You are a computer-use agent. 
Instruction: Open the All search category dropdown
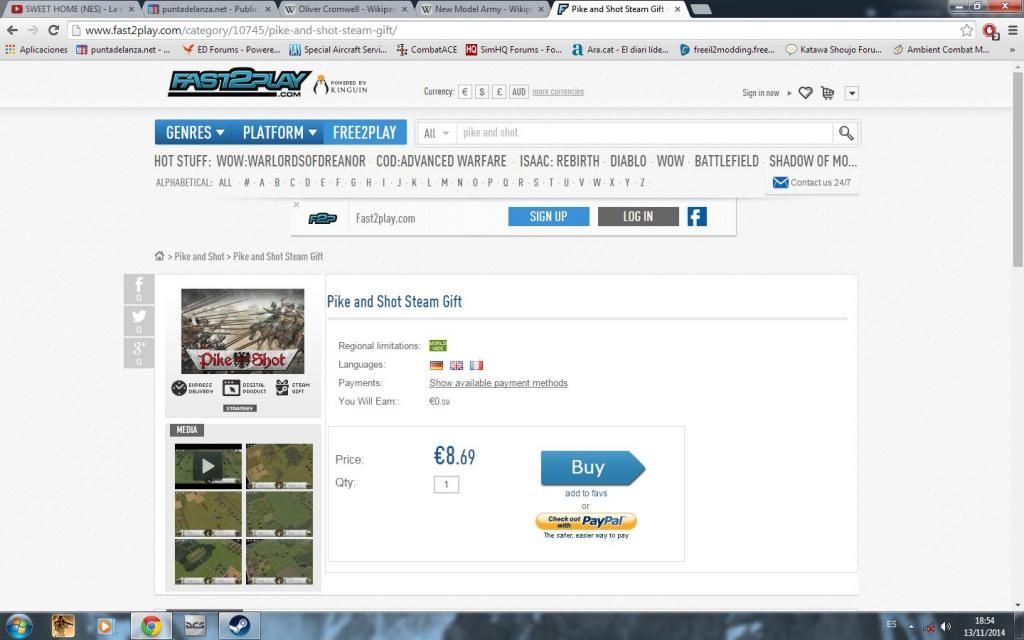[x=436, y=133]
